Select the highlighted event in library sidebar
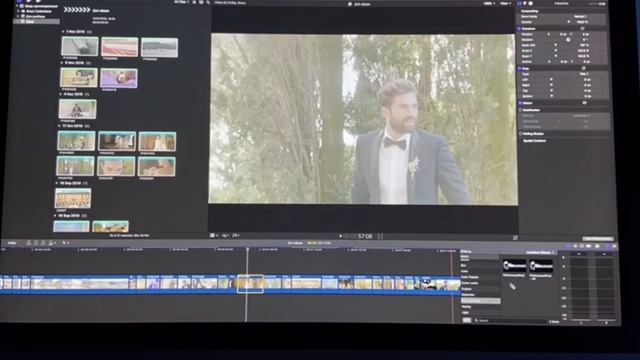Image resolution: width=640 pixels, height=360 pixels. point(37,21)
